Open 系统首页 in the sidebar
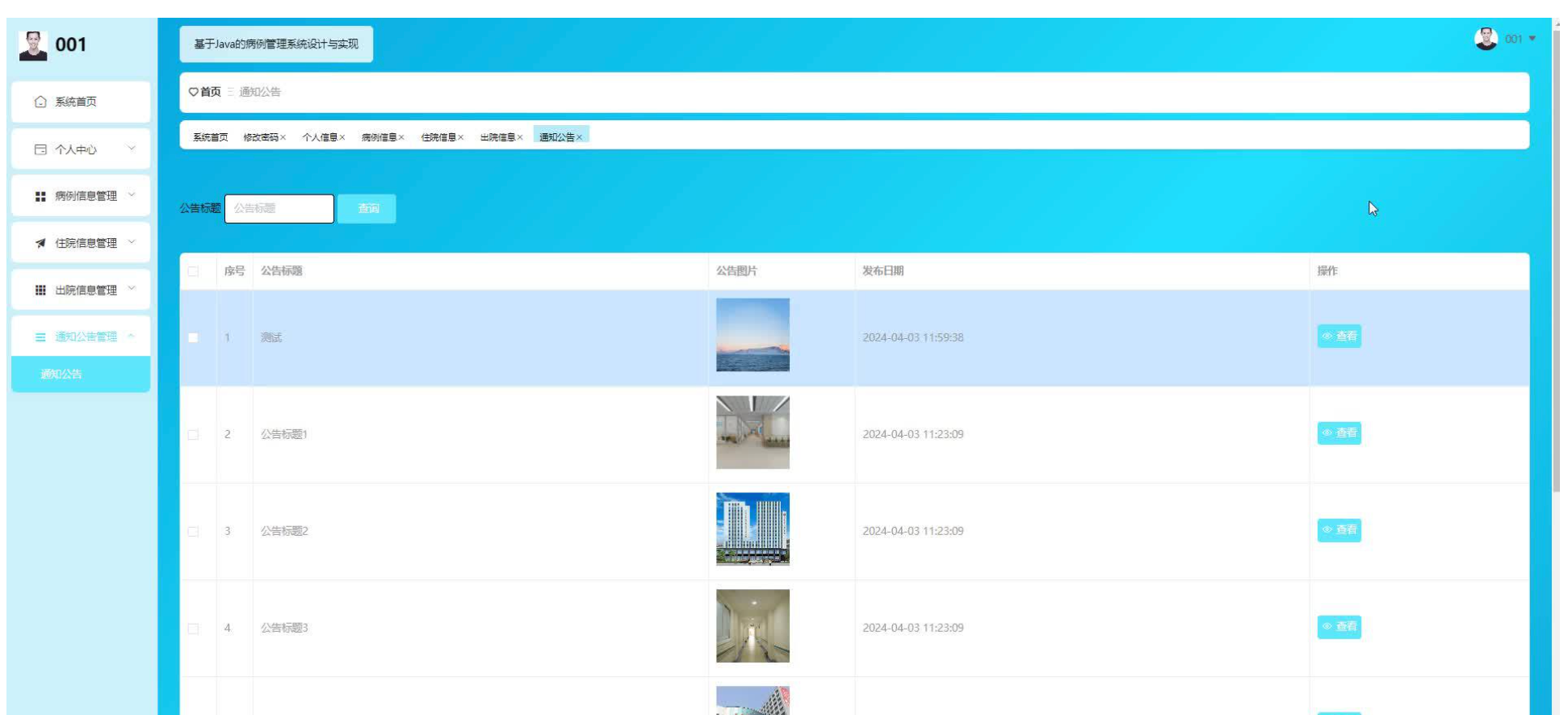The width and height of the screenshot is (1568, 715). click(81, 102)
